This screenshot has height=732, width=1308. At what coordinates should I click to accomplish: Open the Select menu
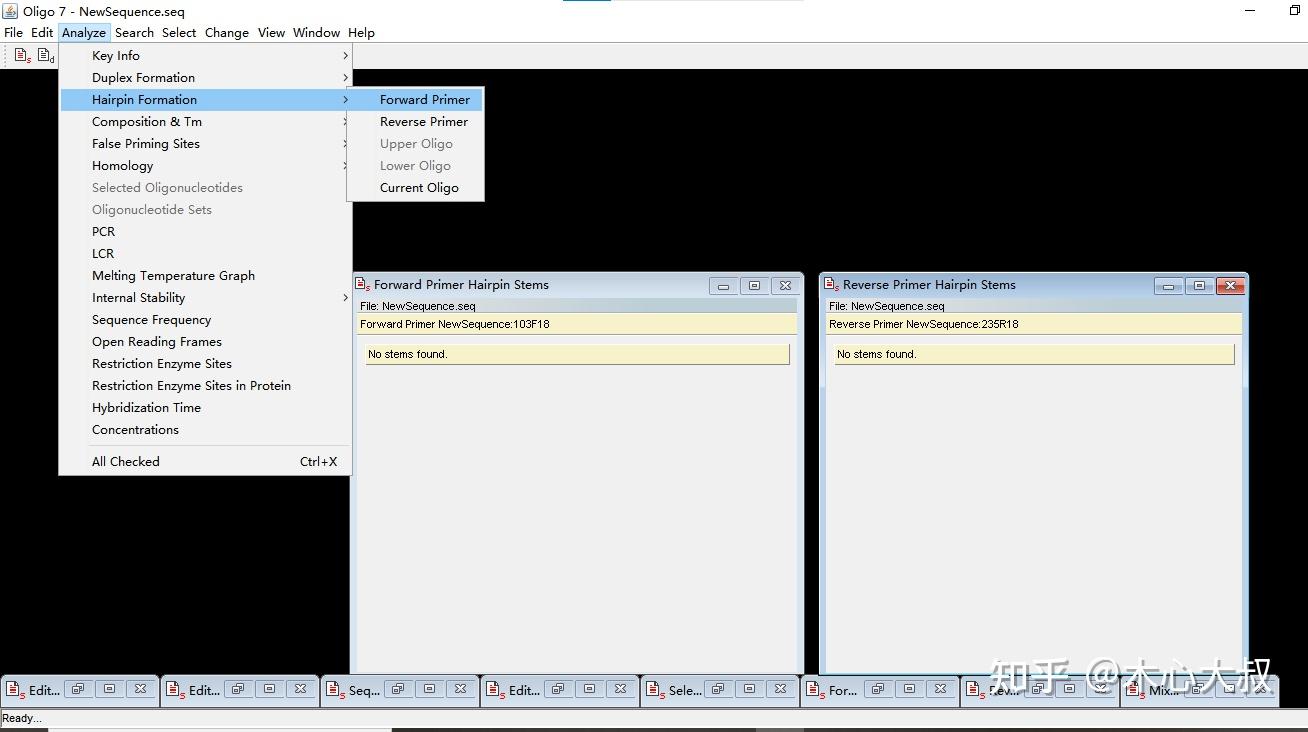179,33
